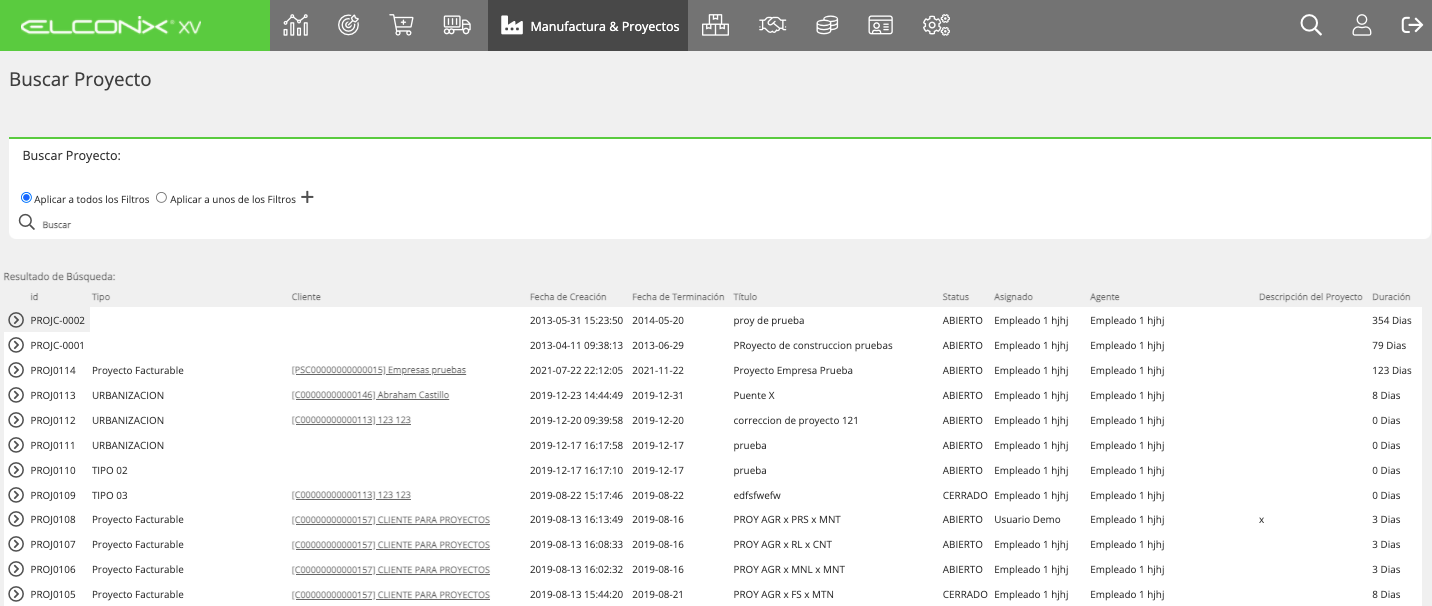Expand project row PROJC-0002

click(x=16, y=320)
